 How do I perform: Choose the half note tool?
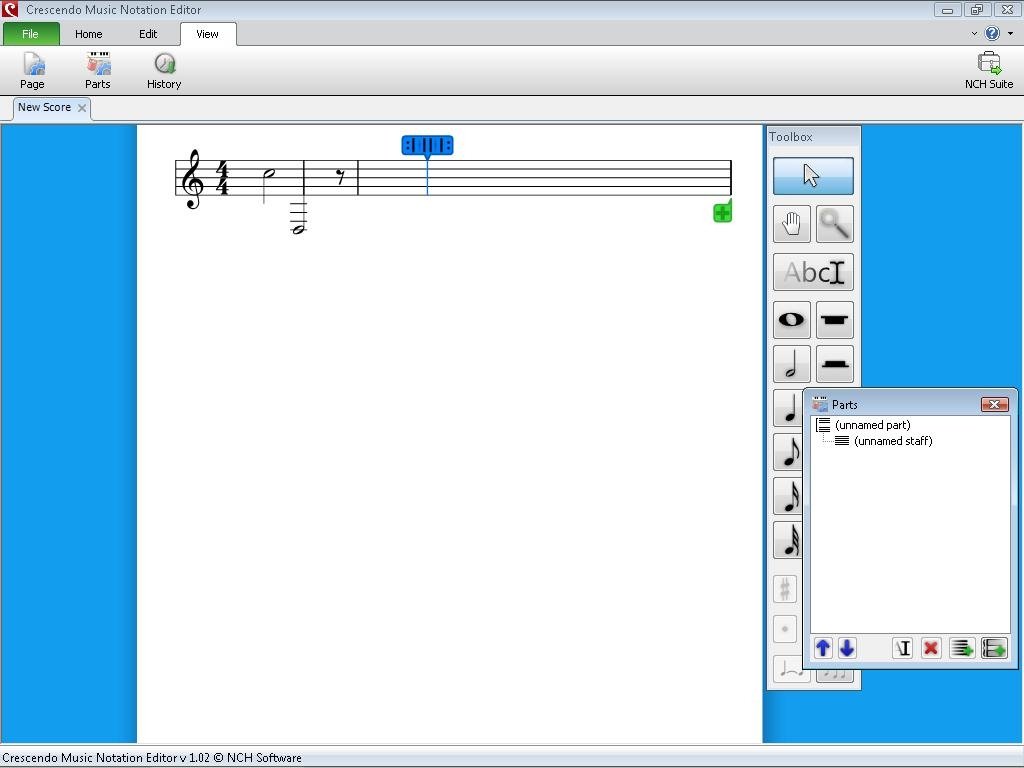(792, 364)
